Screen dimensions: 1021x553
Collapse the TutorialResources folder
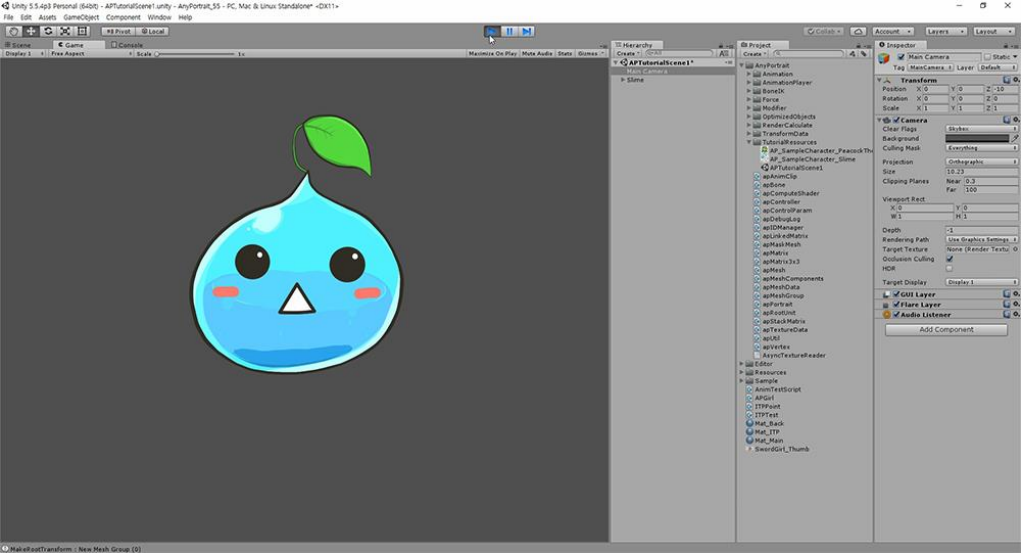[749, 142]
